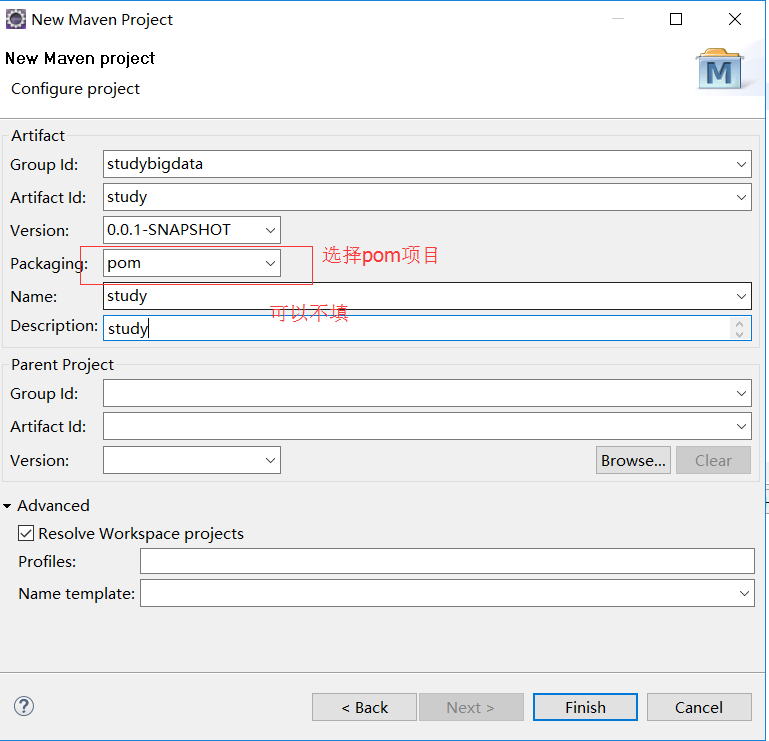Open the Parent Project Version dropdown
The width and height of the screenshot is (769, 741).
pyautogui.click(x=270, y=460)
